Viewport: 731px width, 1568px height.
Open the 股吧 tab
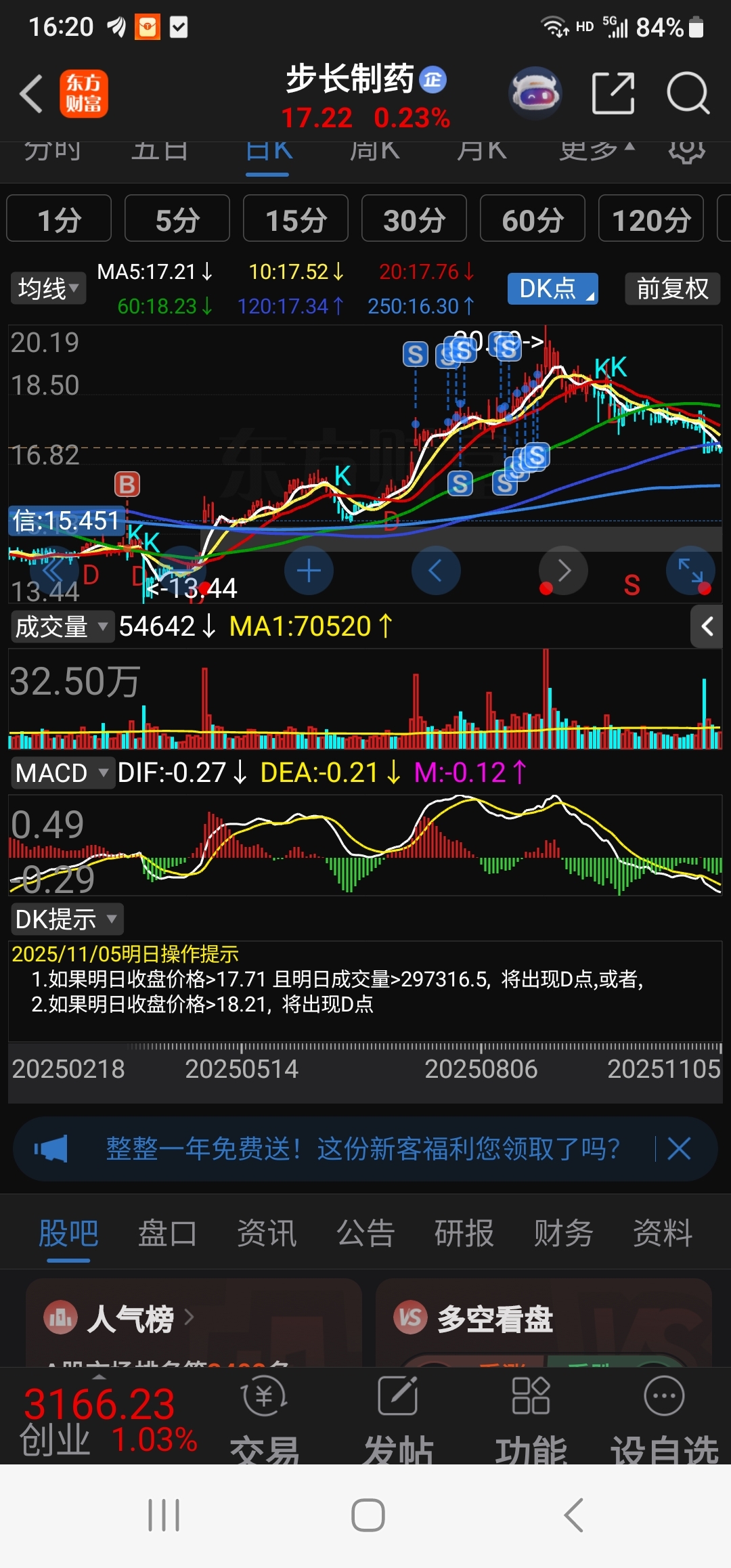[68, 1234]
